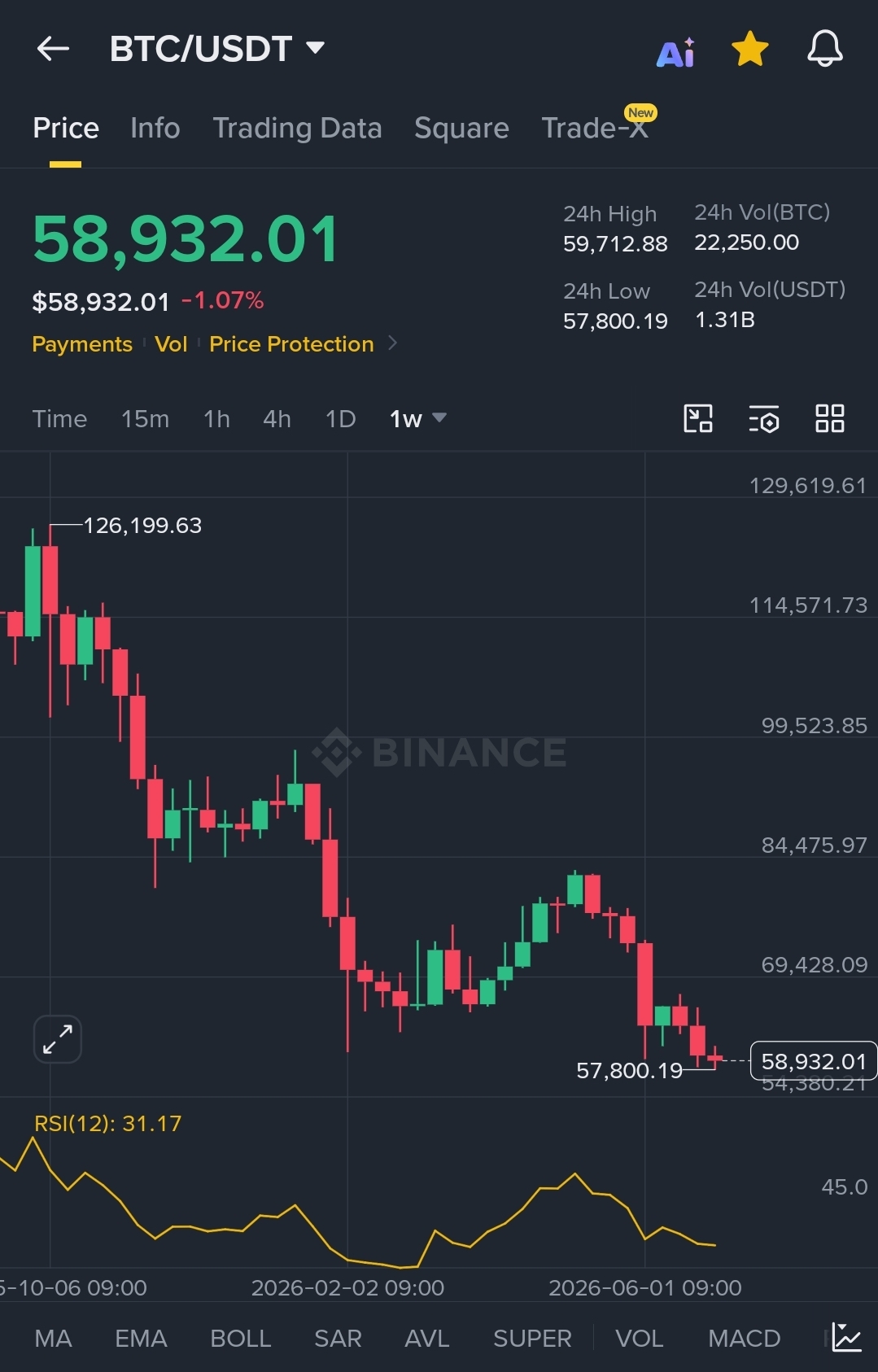
Task: Open the multi-chart grid layout icon
Action: (830, 418)
